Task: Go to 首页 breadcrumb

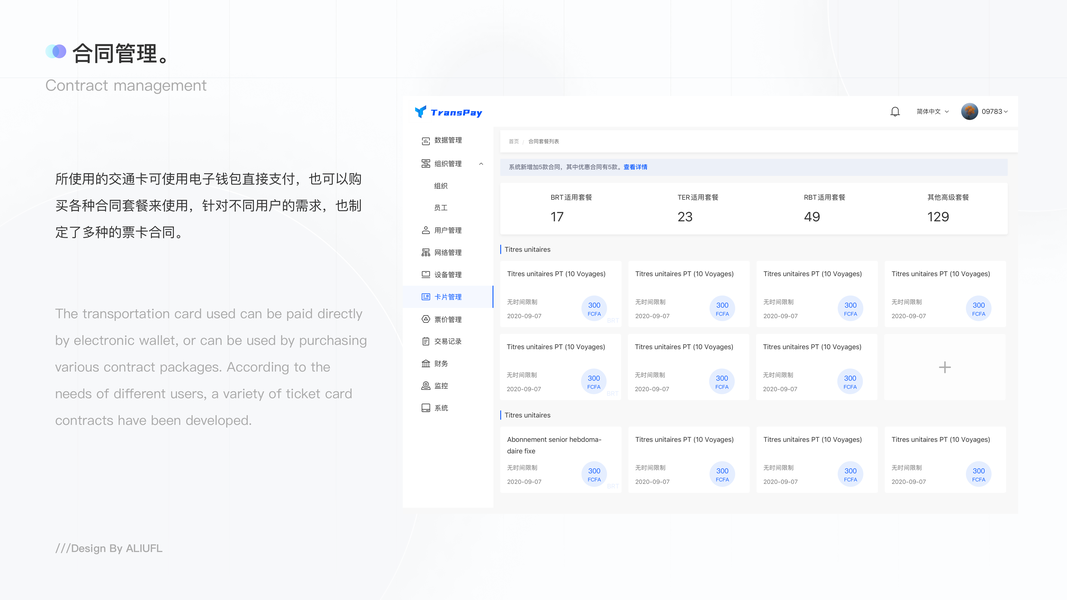Action: coord(514,141)
